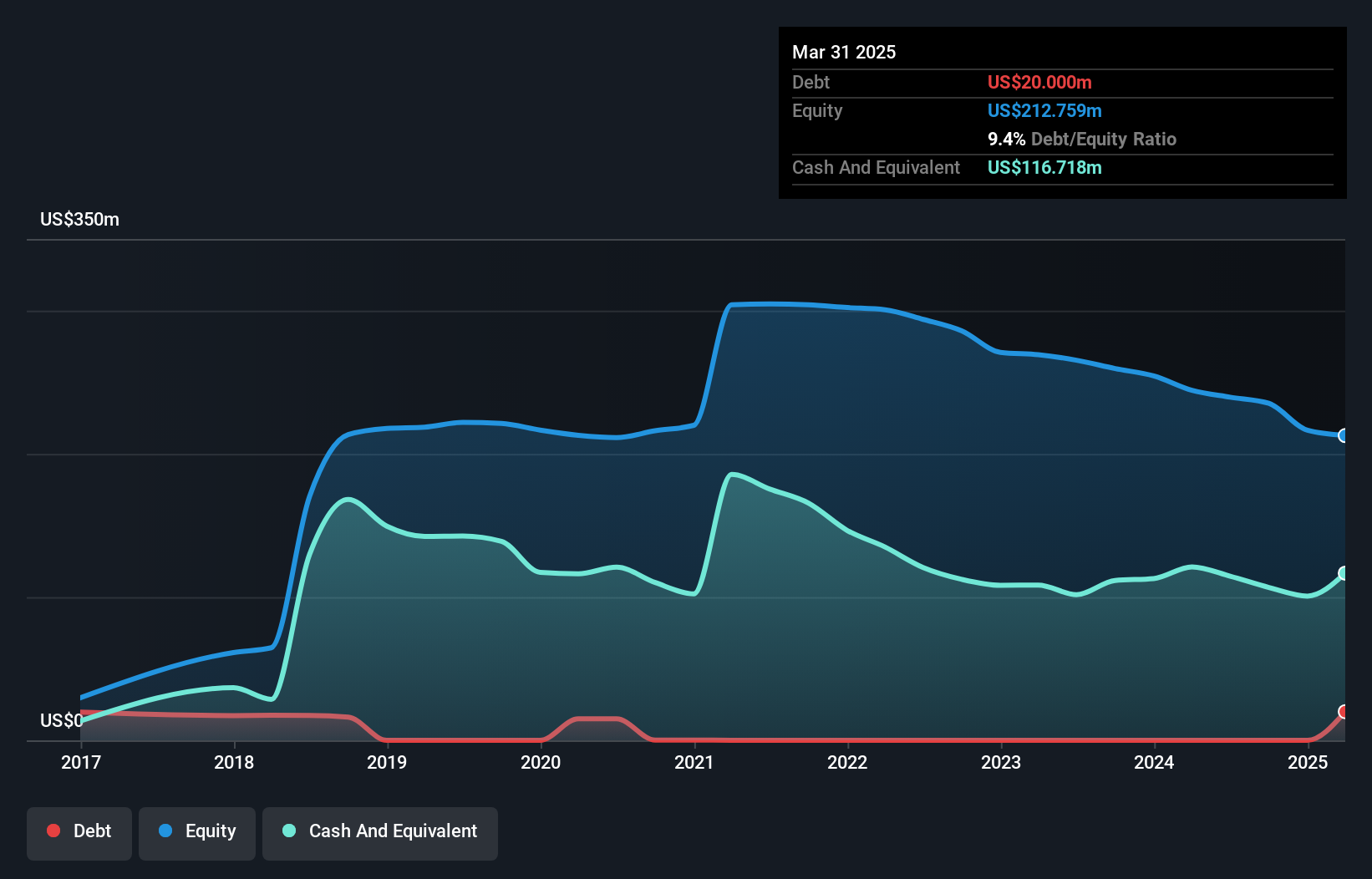Click the 2023 x-axis label
Image resolution: width=1372 pixels, height=879 pixels.
pyautogui.click(x=1001, y=762)
